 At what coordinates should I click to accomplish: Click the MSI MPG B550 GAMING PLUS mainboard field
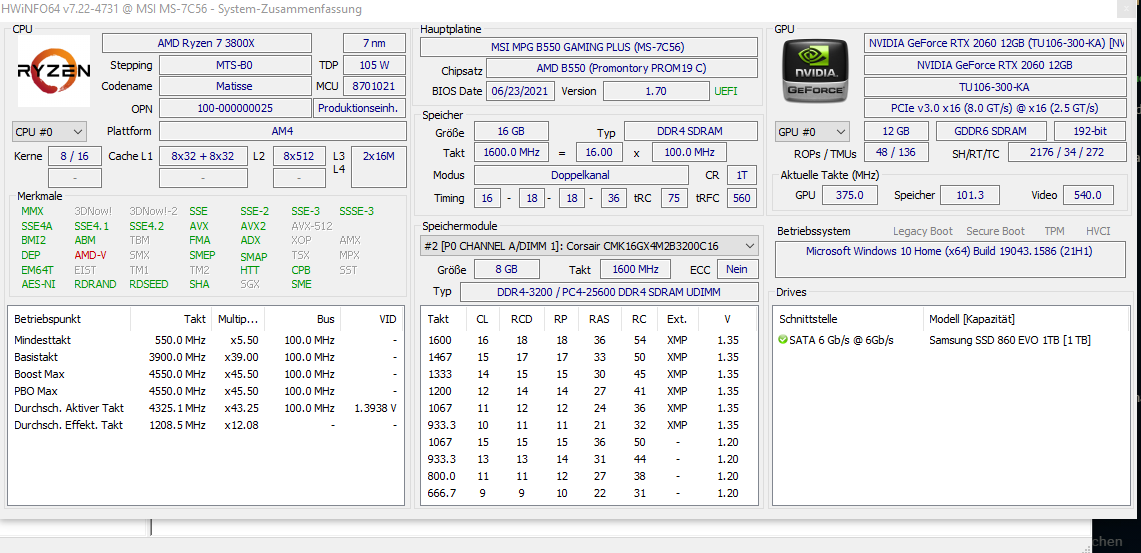coord(589,47)
